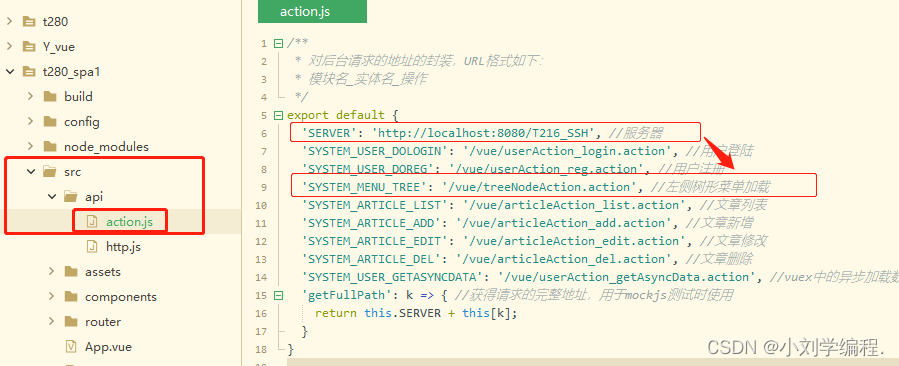Click the 'export default' keywords on line 5

[x=336, y=115]
